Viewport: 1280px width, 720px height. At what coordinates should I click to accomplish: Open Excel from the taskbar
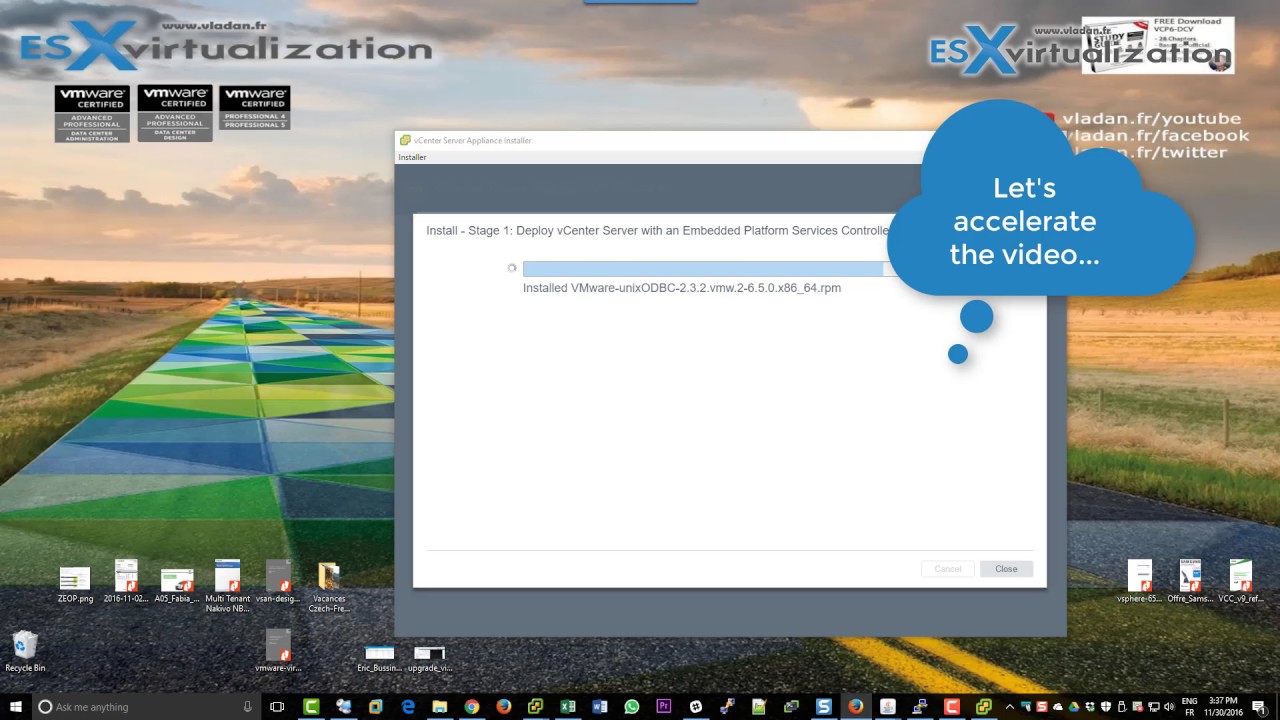pyautogui.click(x=568, y=706)
